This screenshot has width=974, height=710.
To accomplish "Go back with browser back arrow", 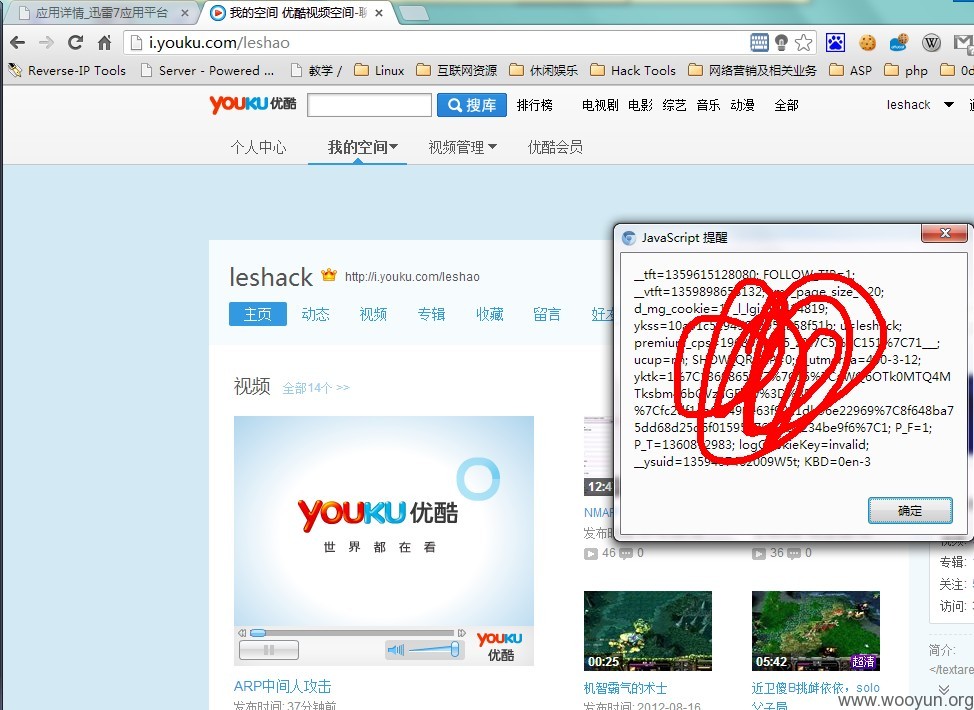I will tap(17, 43).
